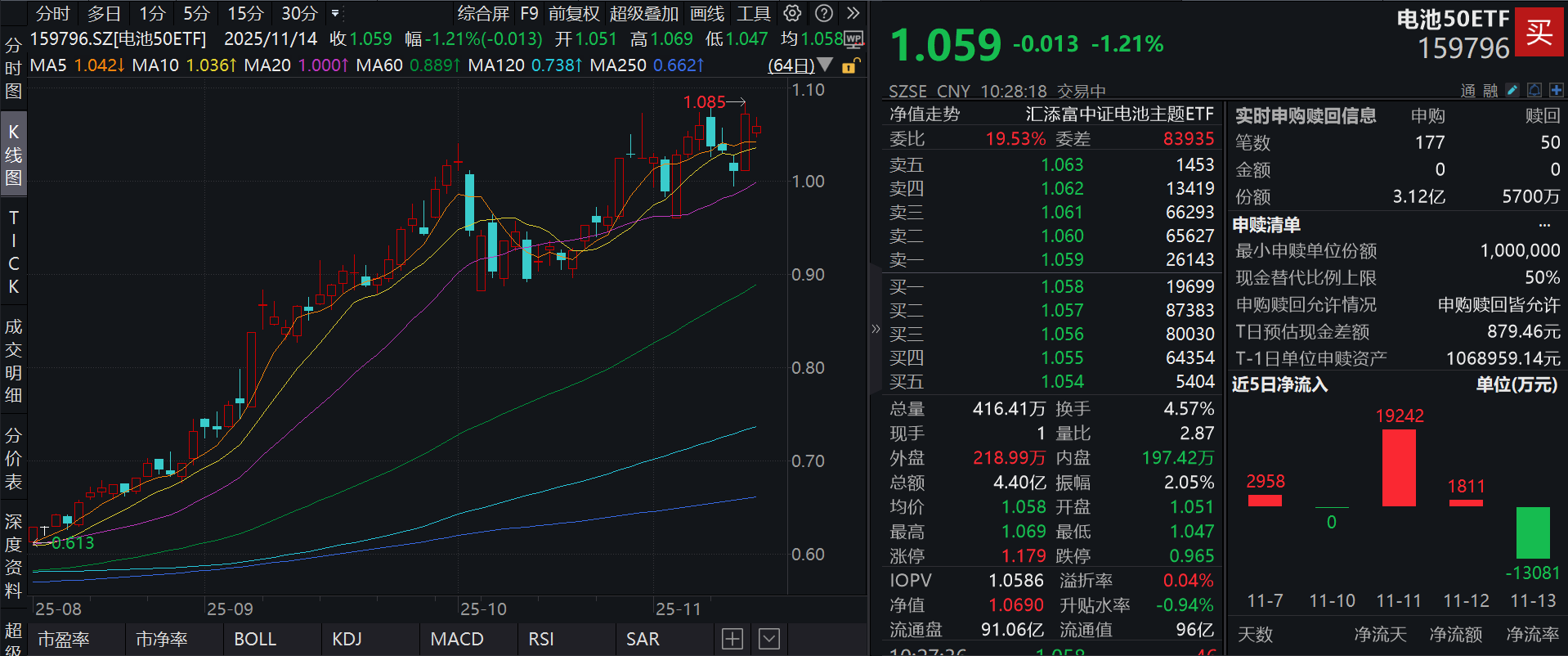This screenshot has width=1568, height=656.
Task: Click MA60 0.889 indicator label
Action: pos(408,65)
